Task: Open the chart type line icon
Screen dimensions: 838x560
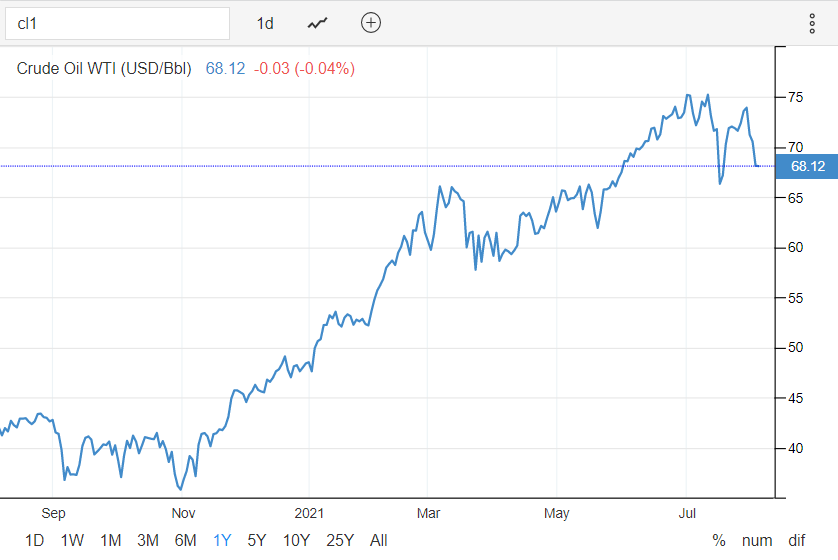Action: 318,23
